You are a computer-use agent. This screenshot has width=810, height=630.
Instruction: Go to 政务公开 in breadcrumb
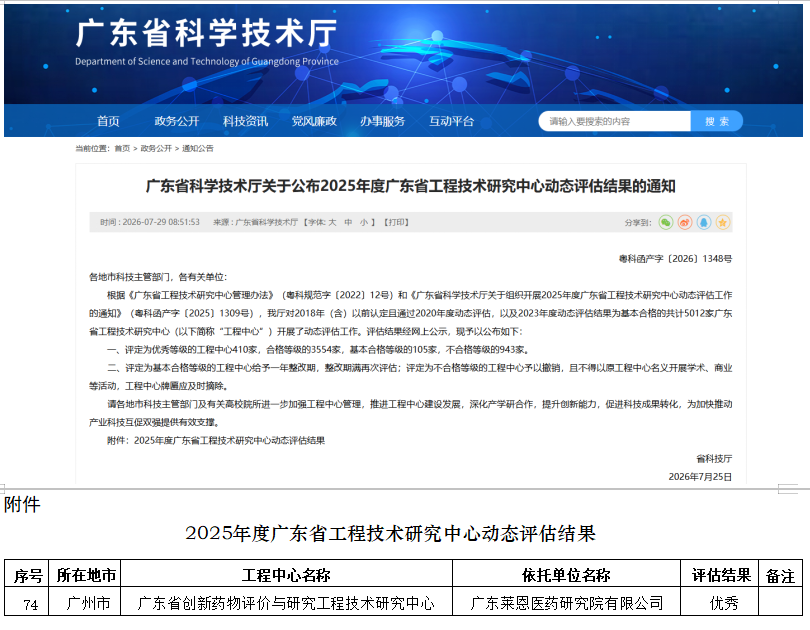(156, 149)
